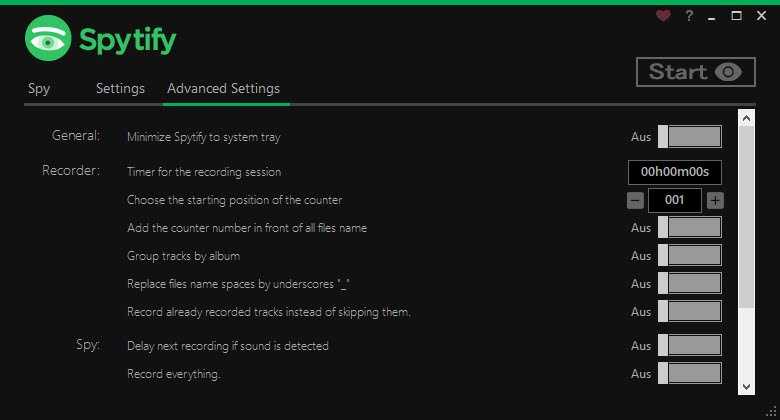Enable counter number in front of file names
This screenshot has width=780, height=420.
690,228
